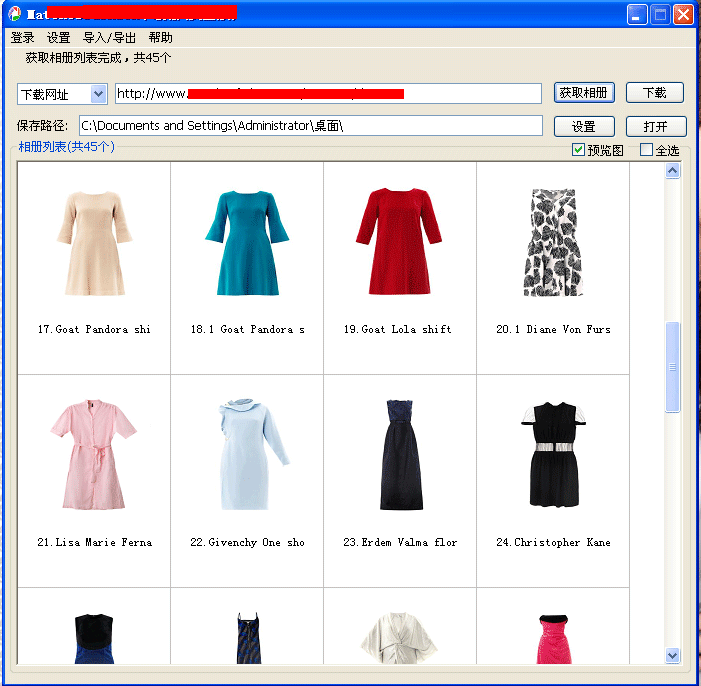Click the 打开 open folder button
The width and height of the screenshot is (701, 686).
[x=655, y=127]
